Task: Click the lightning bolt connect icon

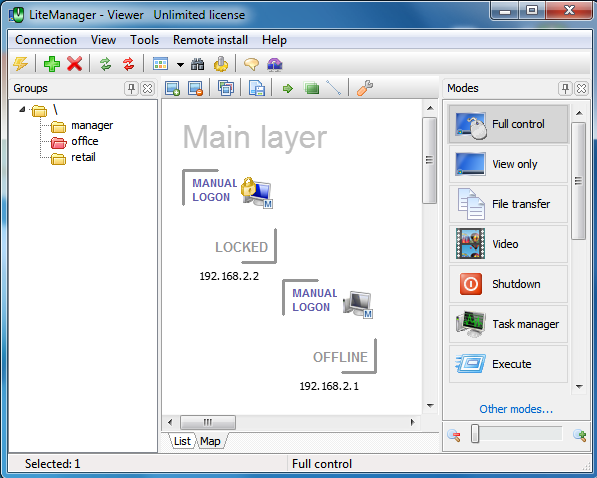Action: [x=20, y=64]
